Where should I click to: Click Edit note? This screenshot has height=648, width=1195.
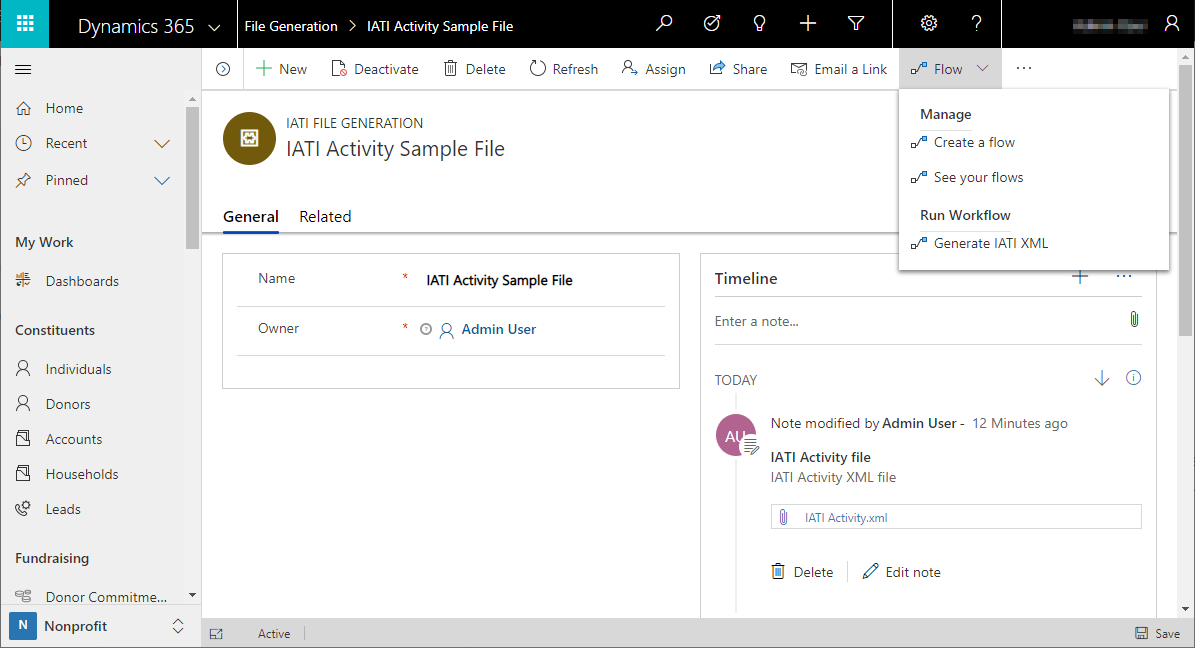(902, 572)
